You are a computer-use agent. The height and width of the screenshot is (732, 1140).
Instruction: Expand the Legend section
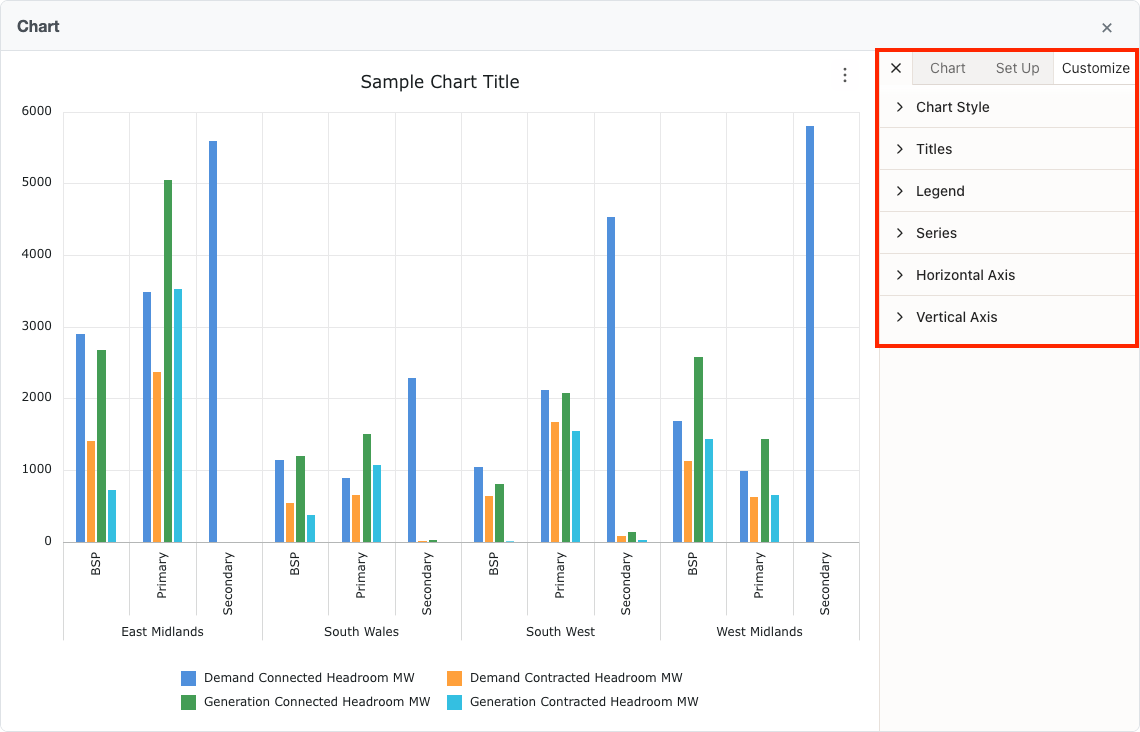[x=941, y=191]
